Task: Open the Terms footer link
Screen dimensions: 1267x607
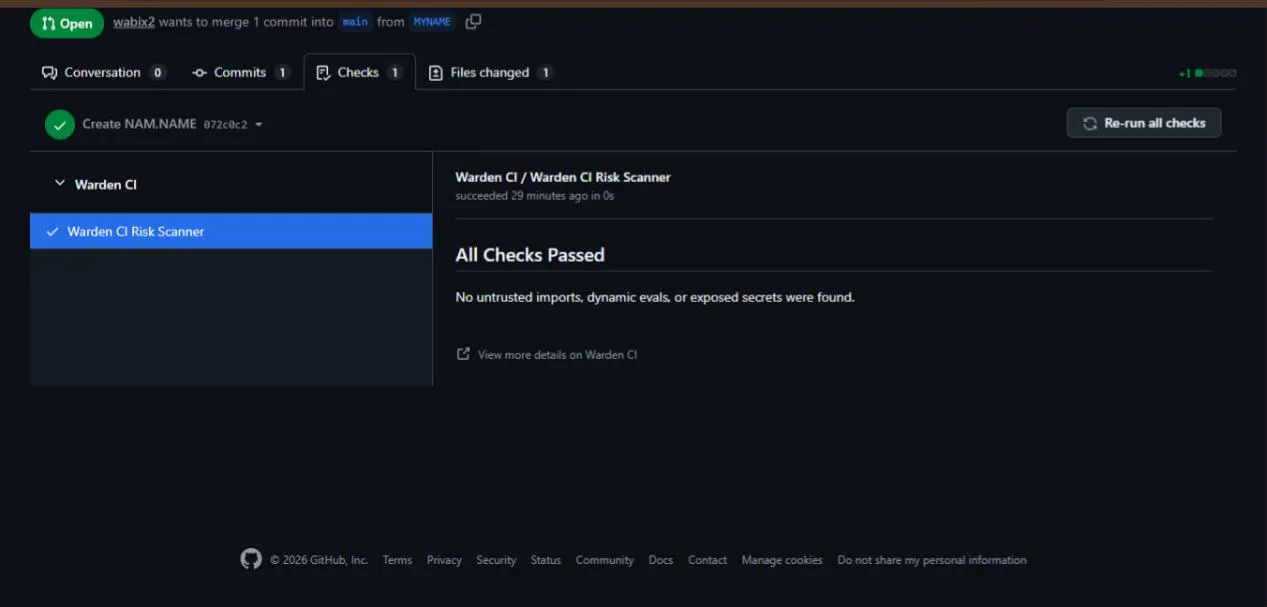Action: [x=397, y=560]
